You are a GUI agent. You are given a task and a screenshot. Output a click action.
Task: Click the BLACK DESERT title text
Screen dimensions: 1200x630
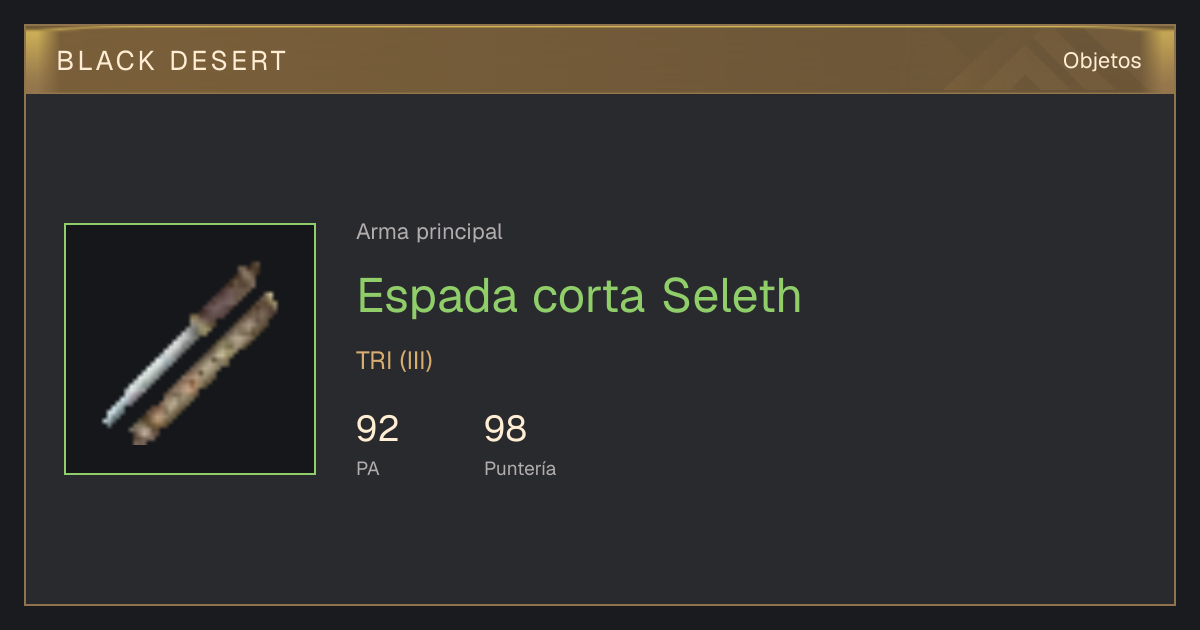click(x=172, y=61)
